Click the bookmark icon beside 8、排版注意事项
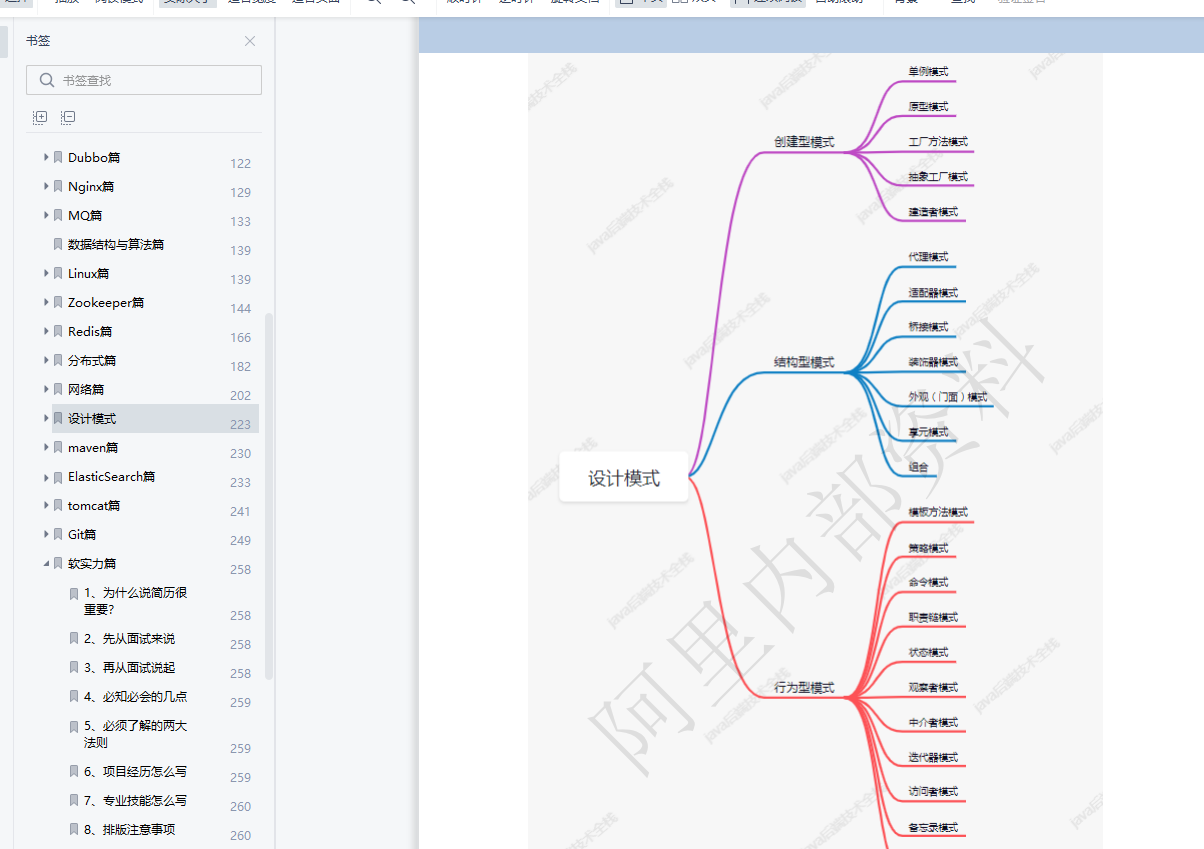 [x=74, y=829]
